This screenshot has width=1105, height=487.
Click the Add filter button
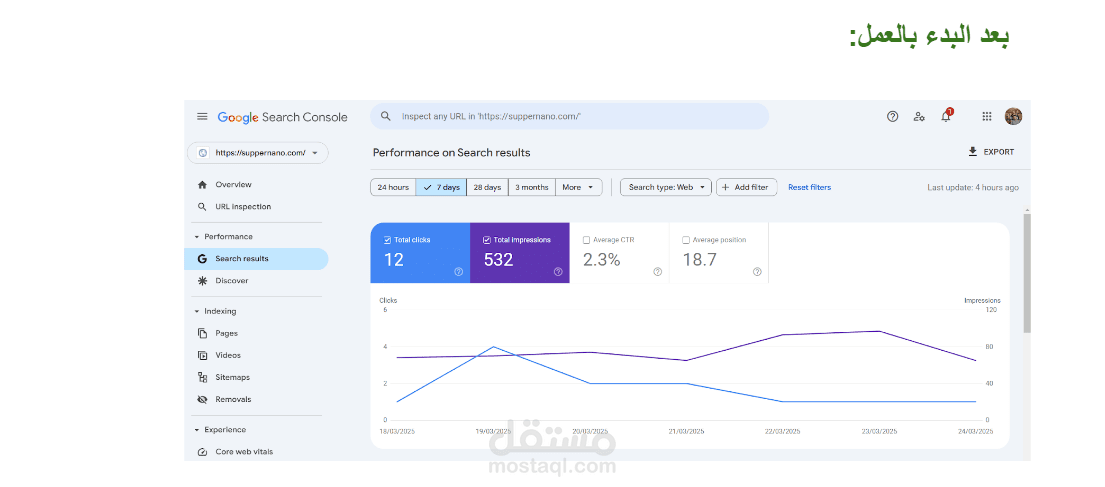(746, 187)
